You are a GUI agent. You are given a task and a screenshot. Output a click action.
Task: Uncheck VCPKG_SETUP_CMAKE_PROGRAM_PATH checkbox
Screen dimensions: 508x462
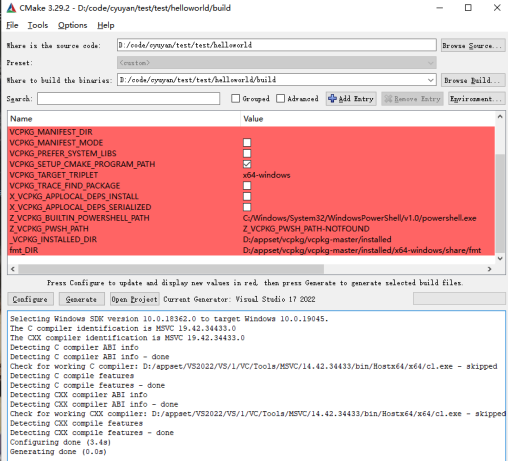(247, 164)
